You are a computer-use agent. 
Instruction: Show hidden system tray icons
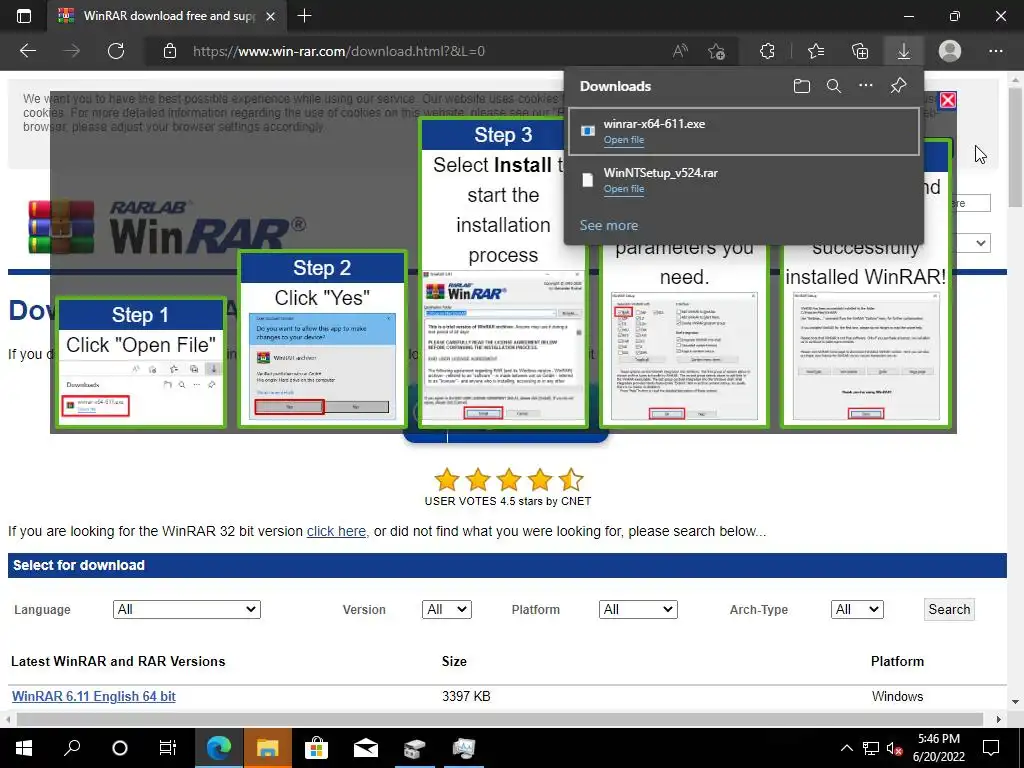pos(846,748)
